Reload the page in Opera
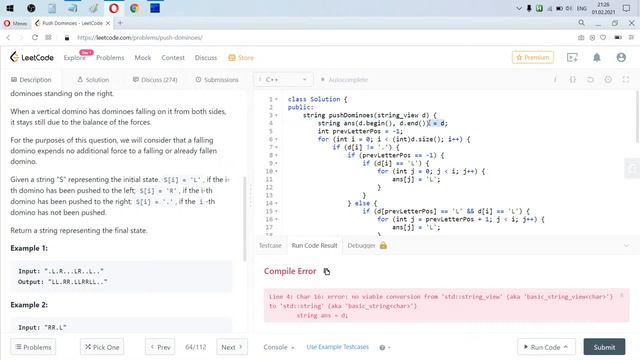 click(x=35, y=38)
